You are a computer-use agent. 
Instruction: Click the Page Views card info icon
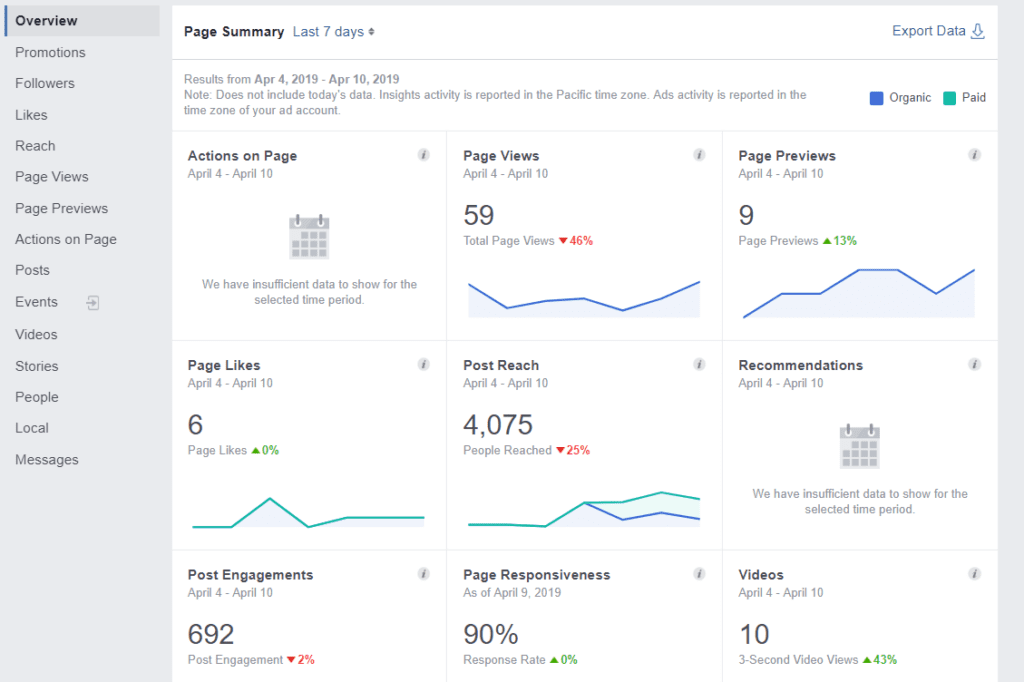point(699,155)
